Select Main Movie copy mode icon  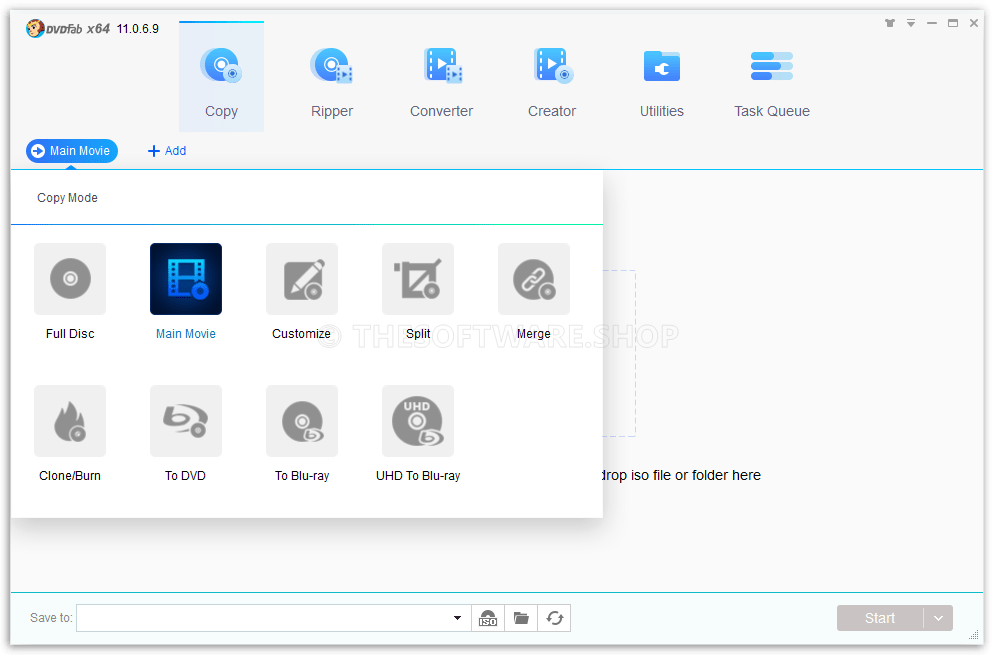pos(186,279)
